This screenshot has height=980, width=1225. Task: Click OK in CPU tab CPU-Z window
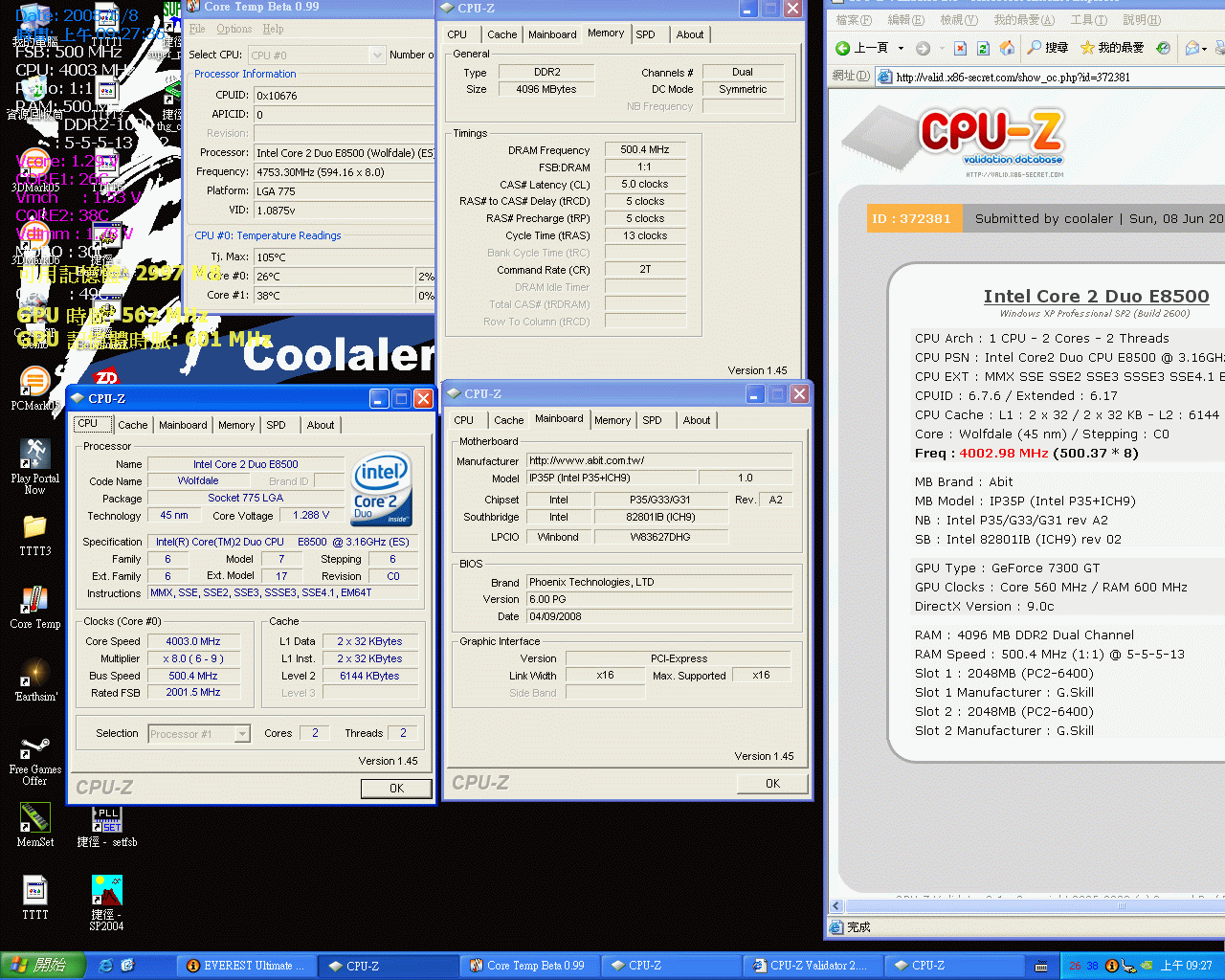[396, 789]
